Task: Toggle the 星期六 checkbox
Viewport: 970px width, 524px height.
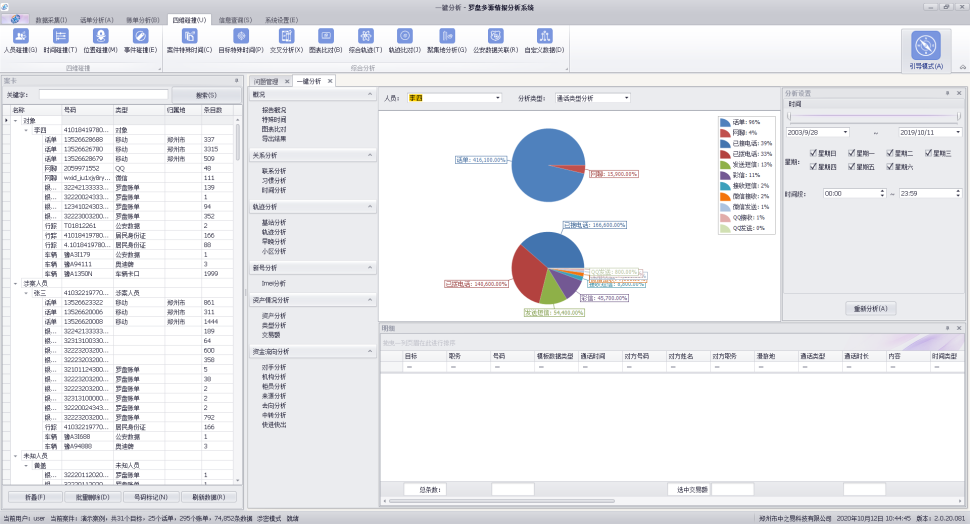Action: [x=890, y=166]
